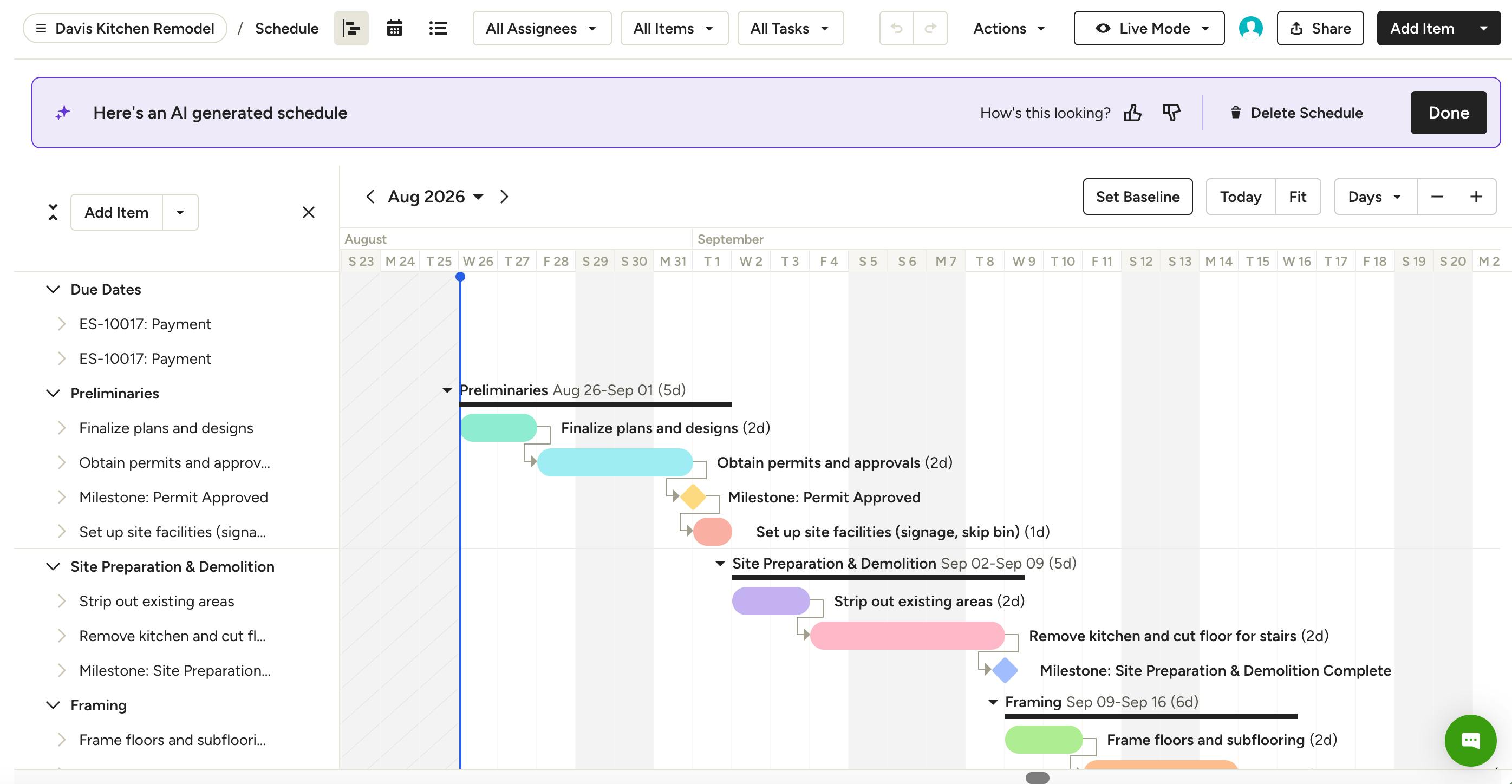Collapse Site Preparation summary triangle on Gantt
The image size is (1512, 784).
(x=720, y=563)
